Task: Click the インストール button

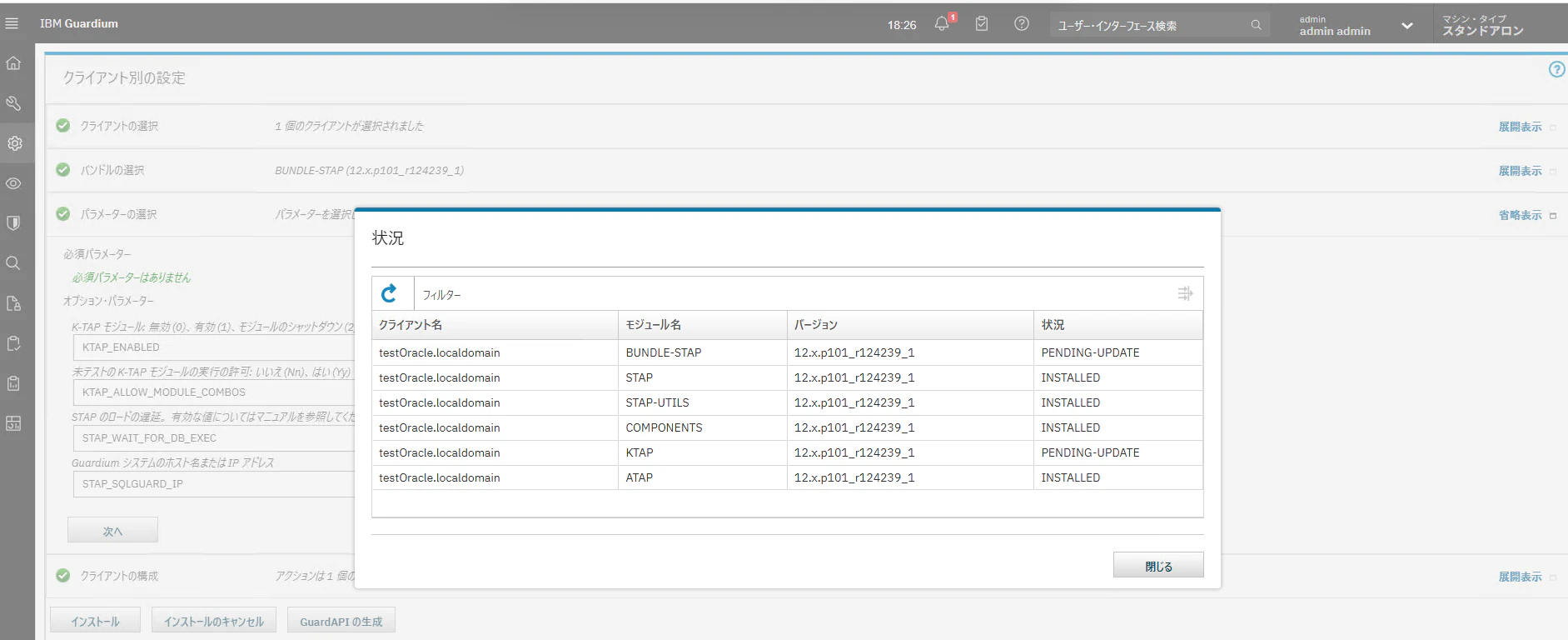Action: click(95, 621)
